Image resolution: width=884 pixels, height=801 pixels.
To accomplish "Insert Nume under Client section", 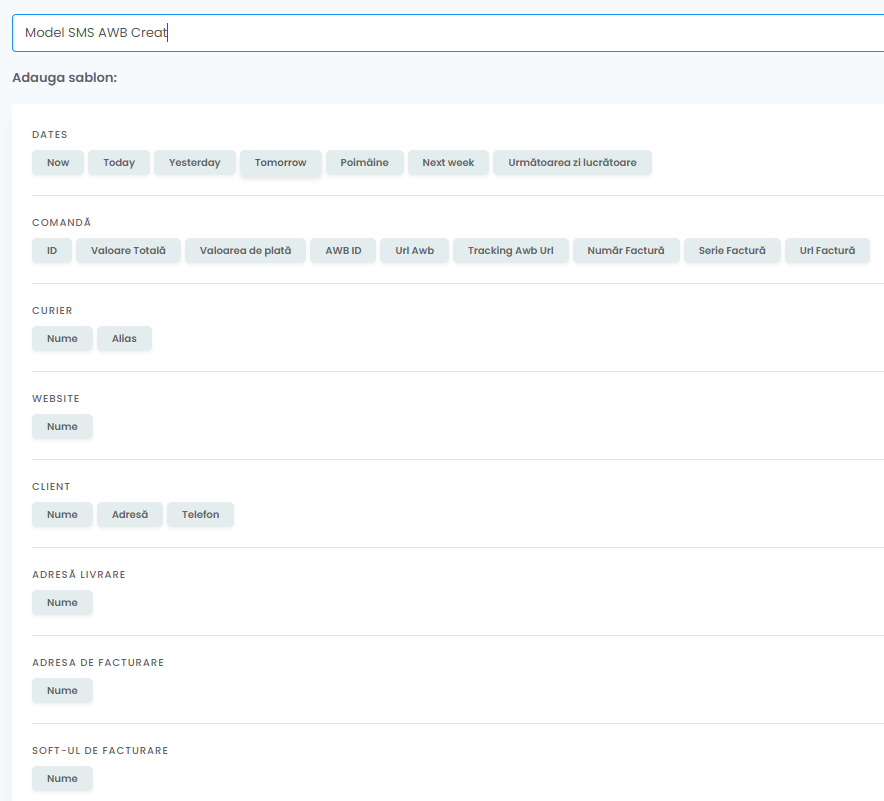I will pyautogui.click(x=62, y=514).
